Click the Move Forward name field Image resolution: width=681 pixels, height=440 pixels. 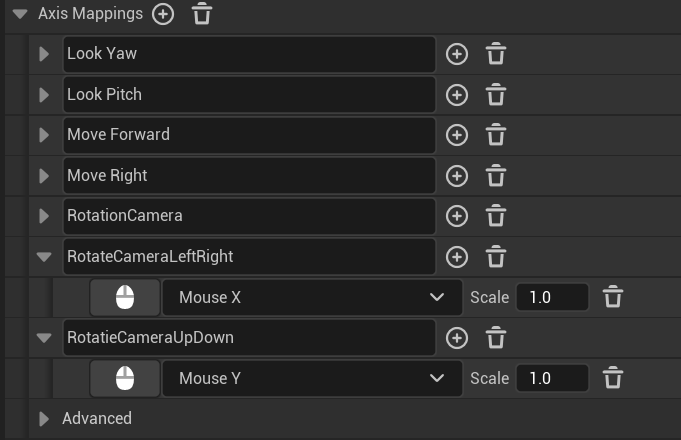(249, 135)
